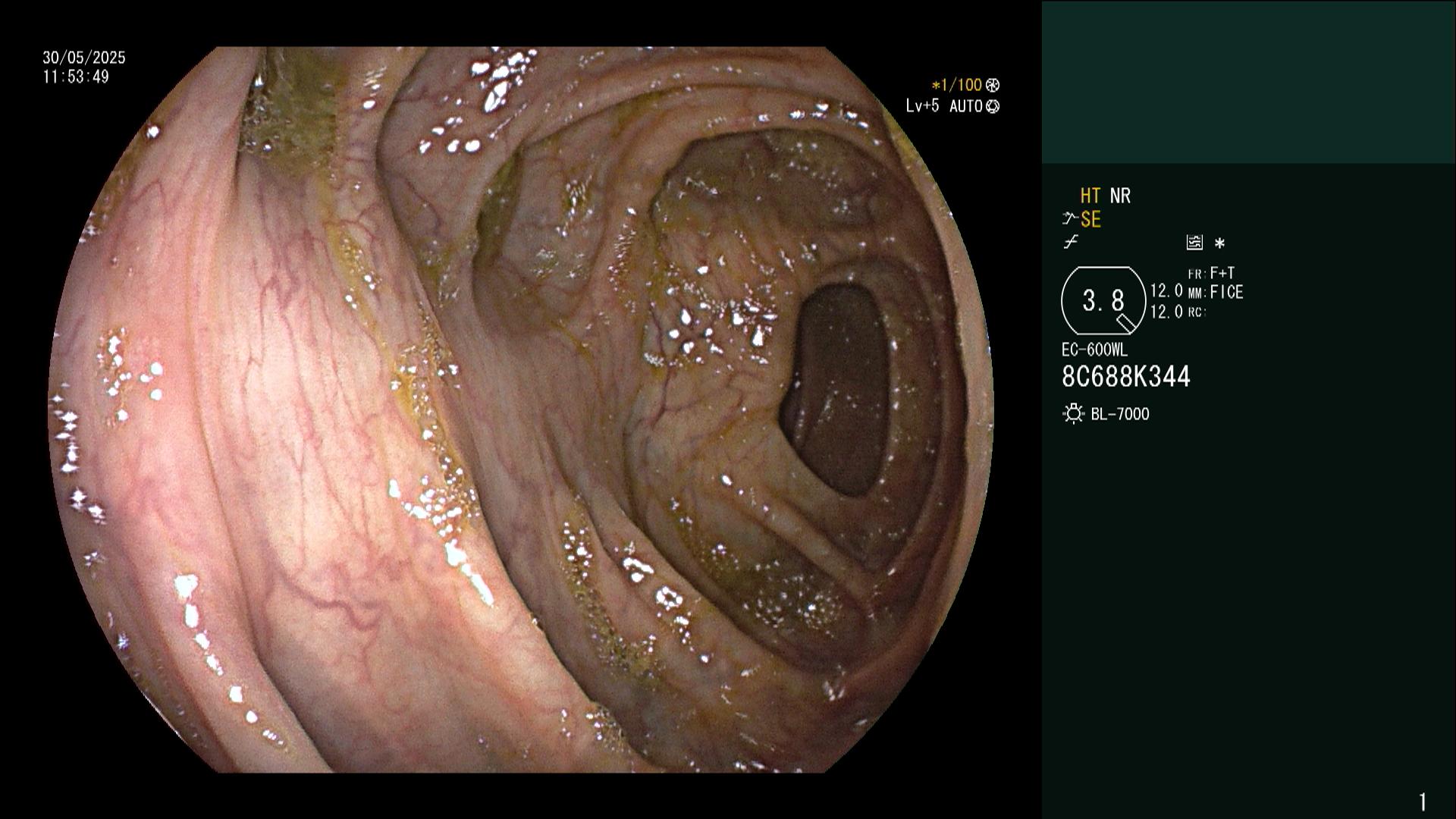
Task: Click the HT indicator
Action: tap(1090, 196)
